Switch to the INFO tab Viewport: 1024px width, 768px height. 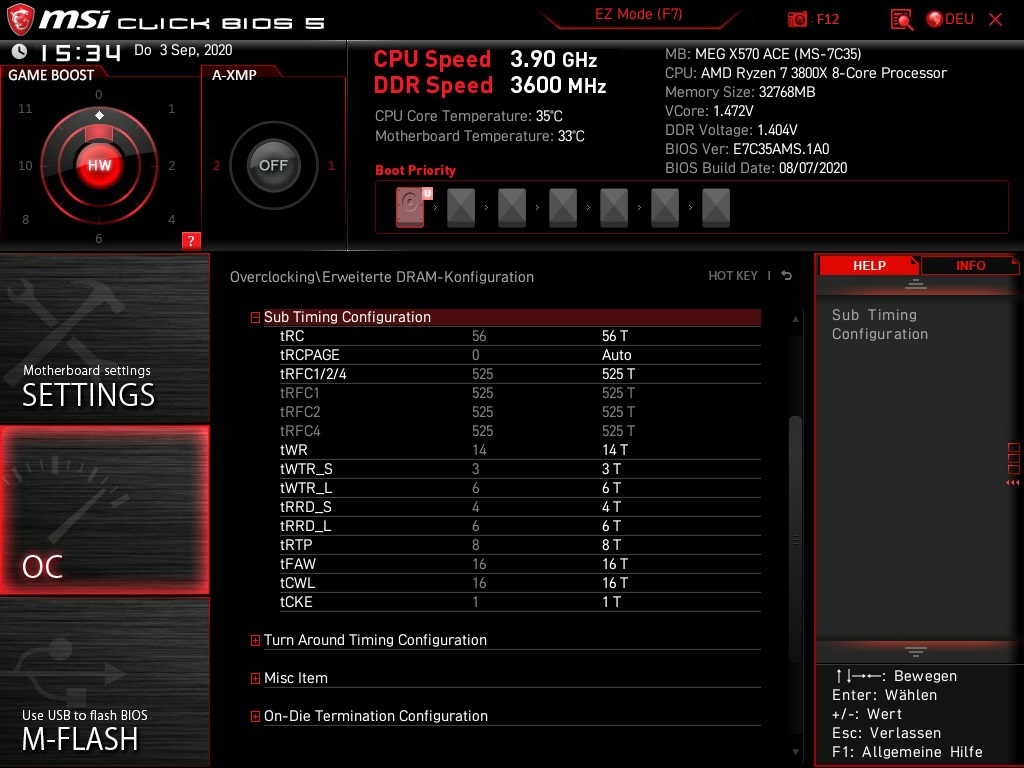[970, 265]
